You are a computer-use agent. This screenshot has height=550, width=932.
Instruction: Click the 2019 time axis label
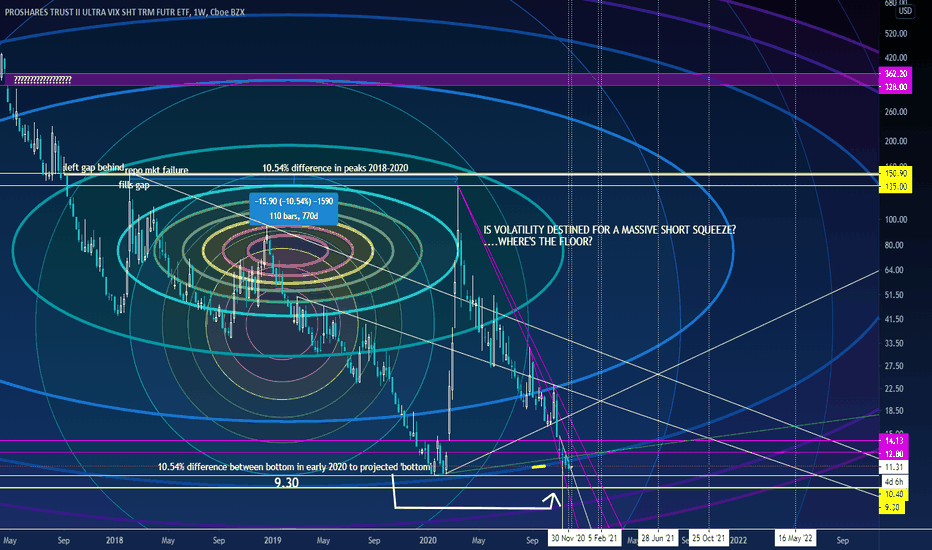(x=272, y=540)
